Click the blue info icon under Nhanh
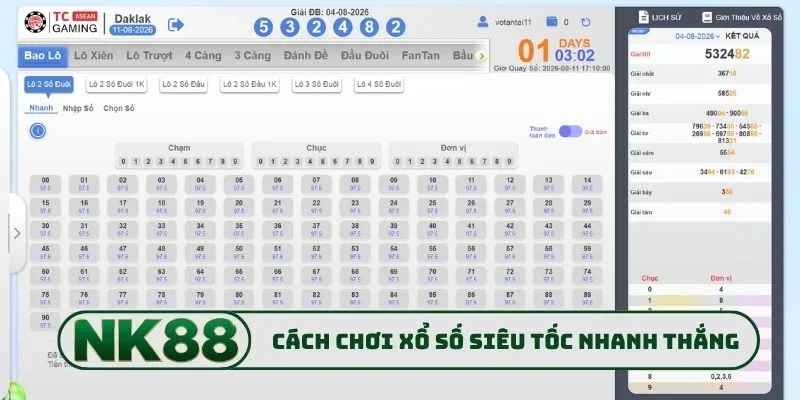The width and height of the screenshot is (800, 400). click(38, 131)
